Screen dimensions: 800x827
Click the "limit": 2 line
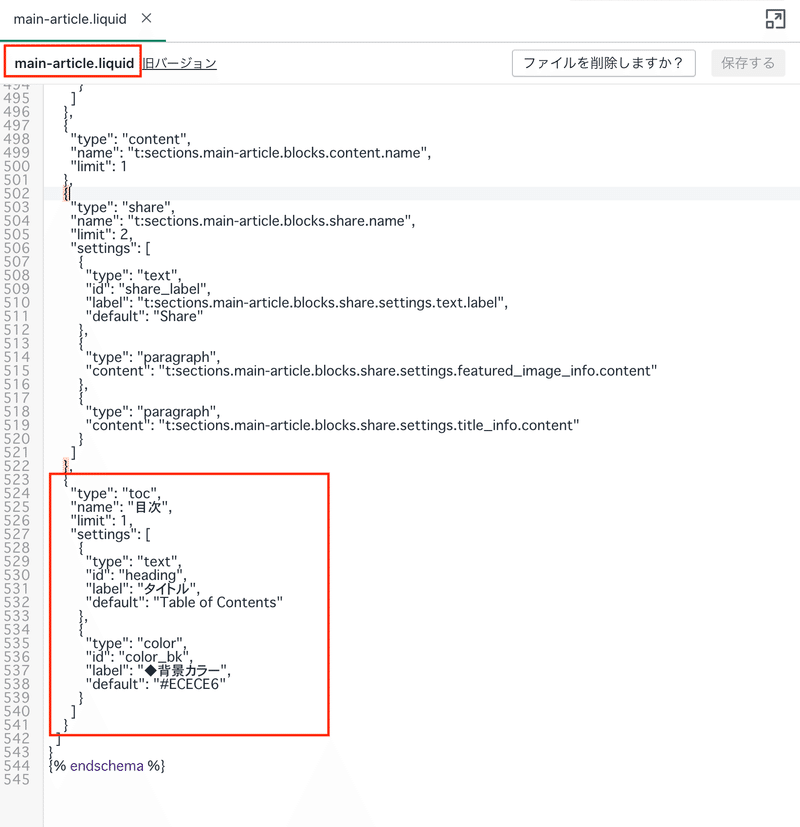[102, 235]
